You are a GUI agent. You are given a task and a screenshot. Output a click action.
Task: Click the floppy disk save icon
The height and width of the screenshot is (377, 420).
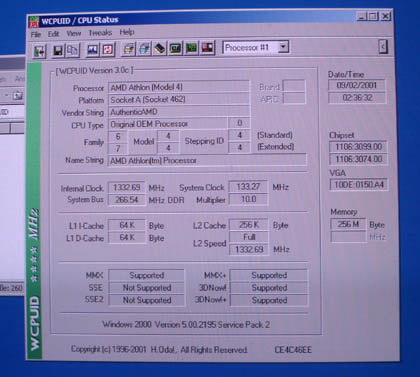[58, 51]
